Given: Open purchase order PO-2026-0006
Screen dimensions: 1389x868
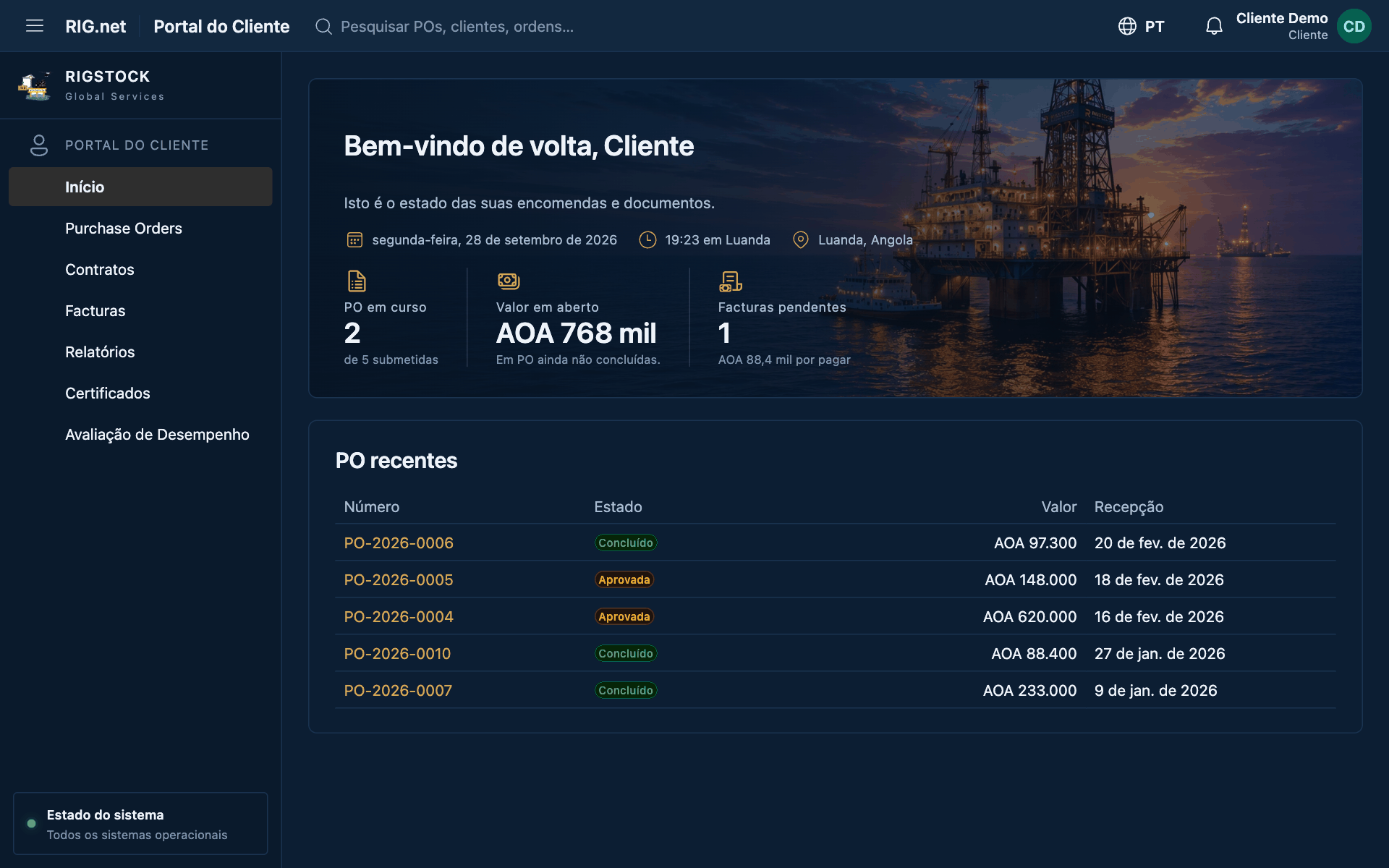Looking at the screenshot, I should pyautogui.click(x=399, y=542).
